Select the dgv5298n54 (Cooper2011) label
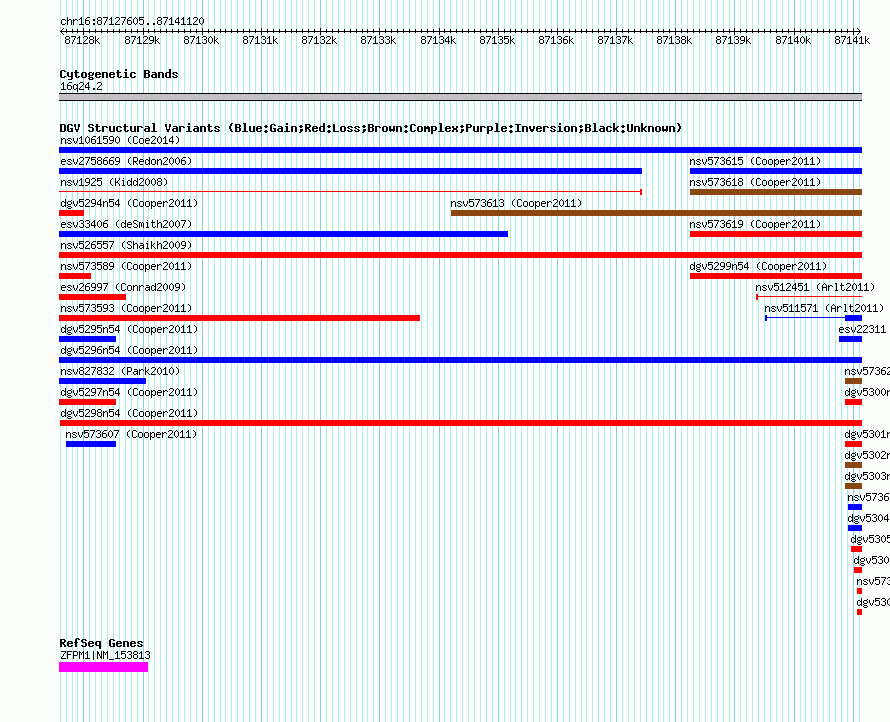This screenshot has height=722, width=890. [x=129, y=413]
